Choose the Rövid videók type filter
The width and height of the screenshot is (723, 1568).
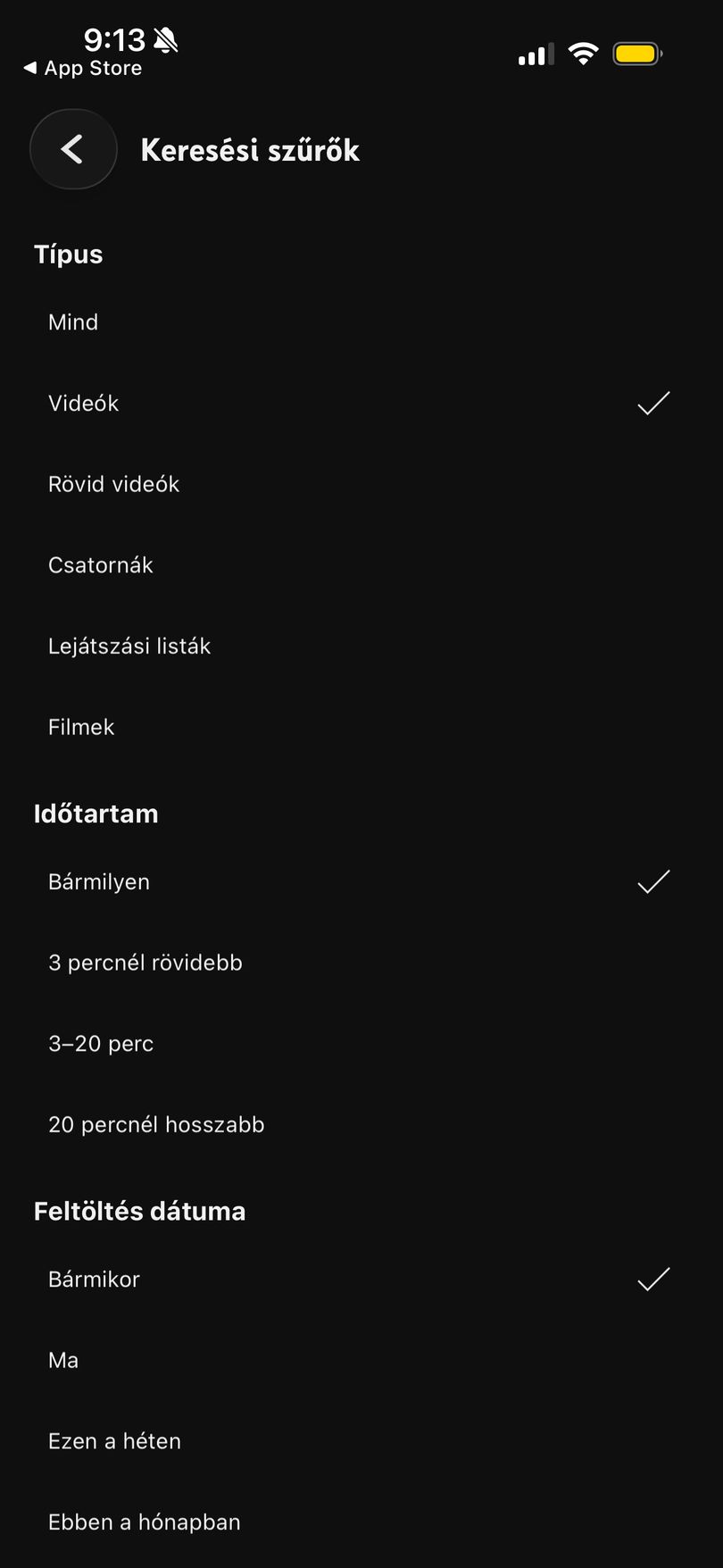361,484
